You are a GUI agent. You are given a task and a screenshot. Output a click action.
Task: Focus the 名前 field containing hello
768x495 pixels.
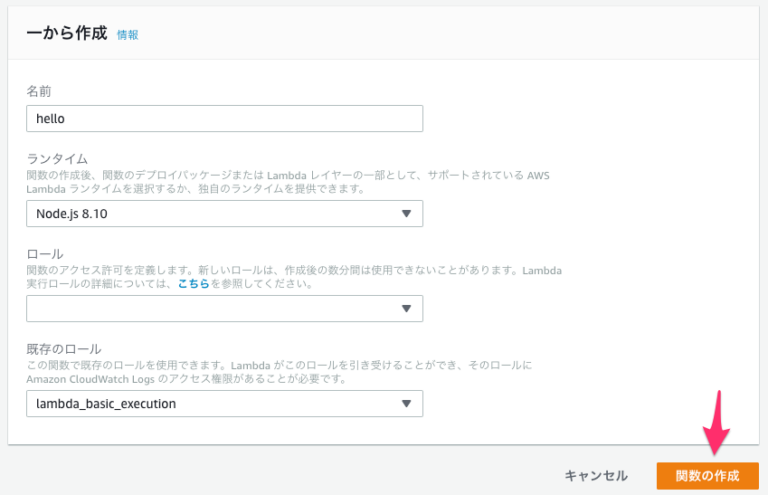(224, 118)
